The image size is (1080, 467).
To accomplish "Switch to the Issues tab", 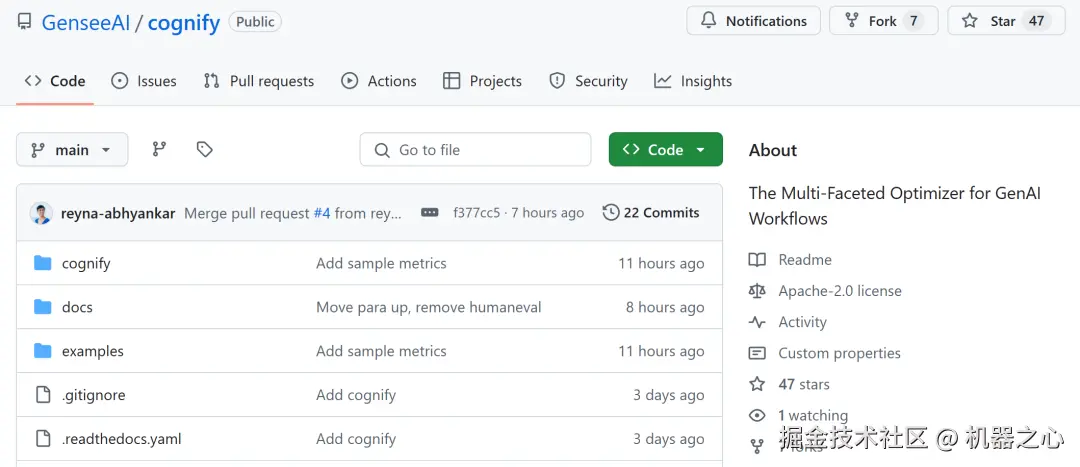I will coord(144,81).
